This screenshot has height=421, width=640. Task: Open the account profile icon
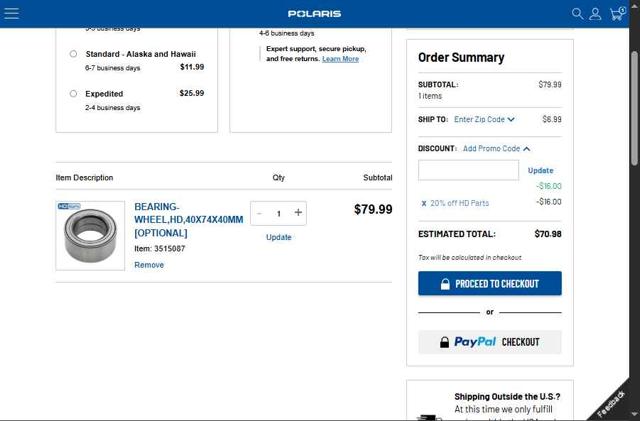click(595, 14)
